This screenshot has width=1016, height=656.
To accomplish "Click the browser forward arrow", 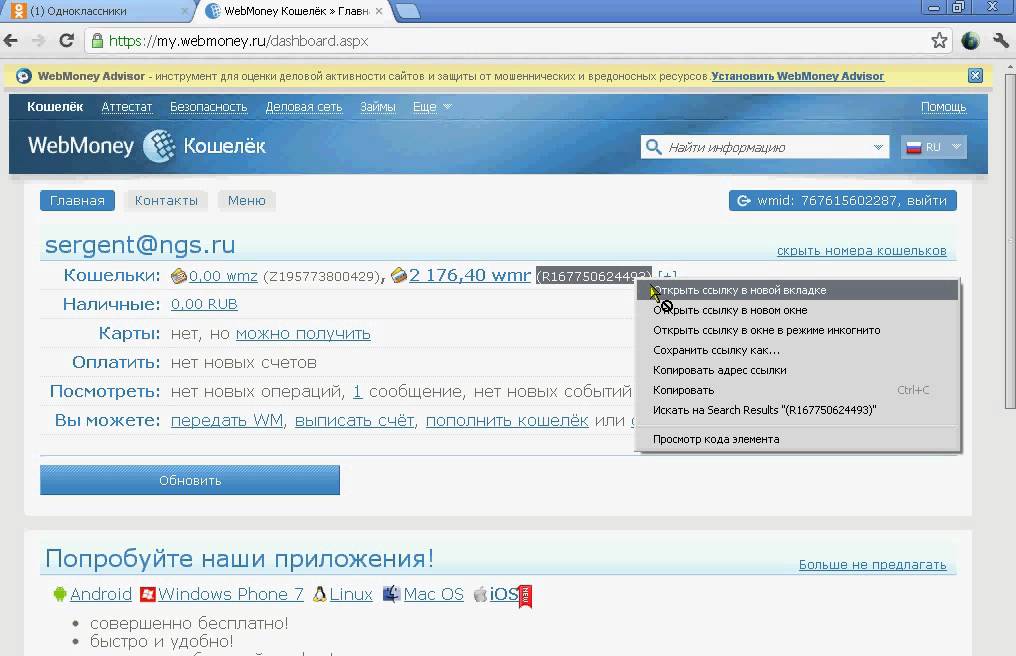I will tap(39, 41).
